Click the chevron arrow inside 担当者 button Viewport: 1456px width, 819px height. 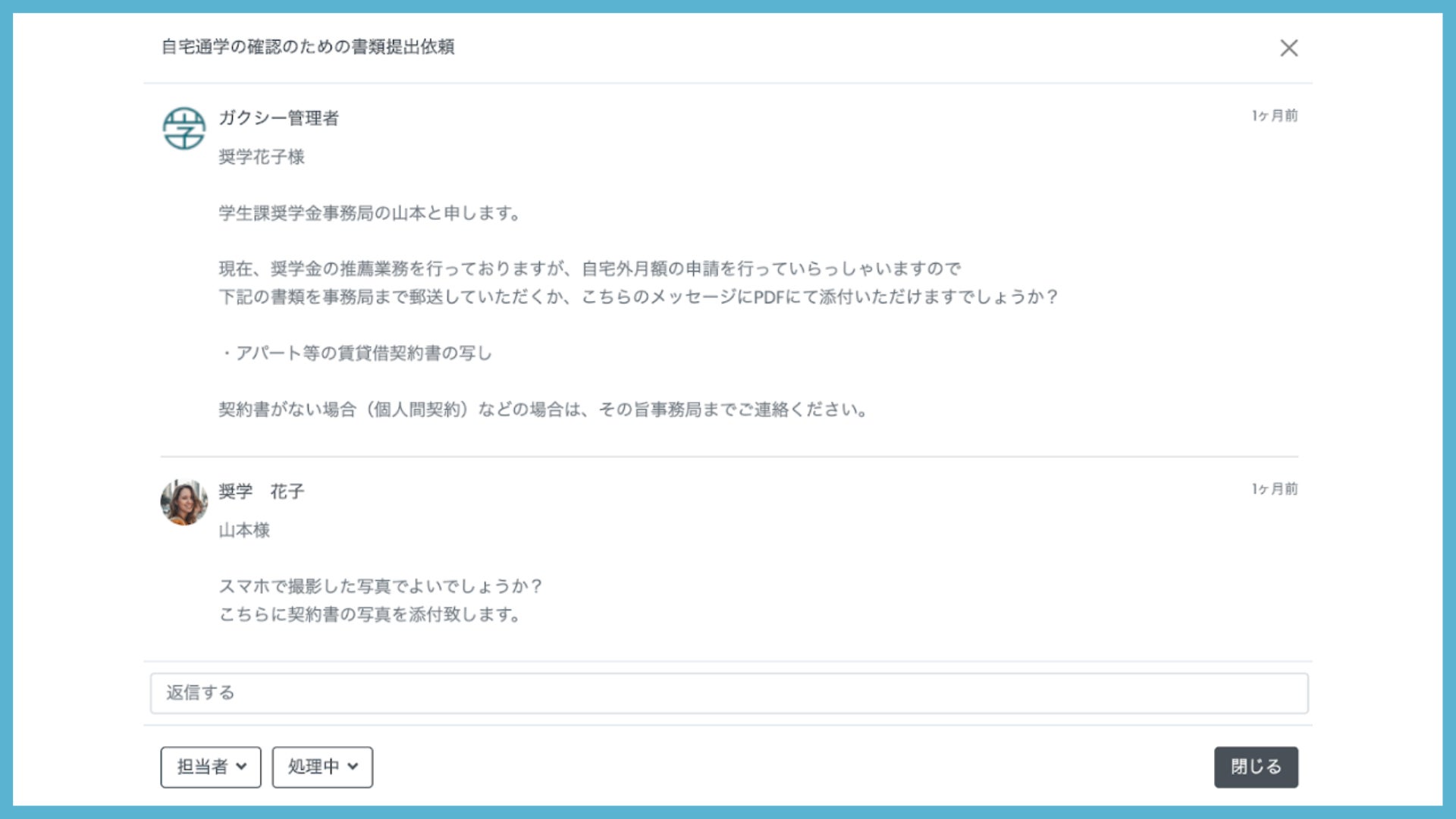[241, 767]
